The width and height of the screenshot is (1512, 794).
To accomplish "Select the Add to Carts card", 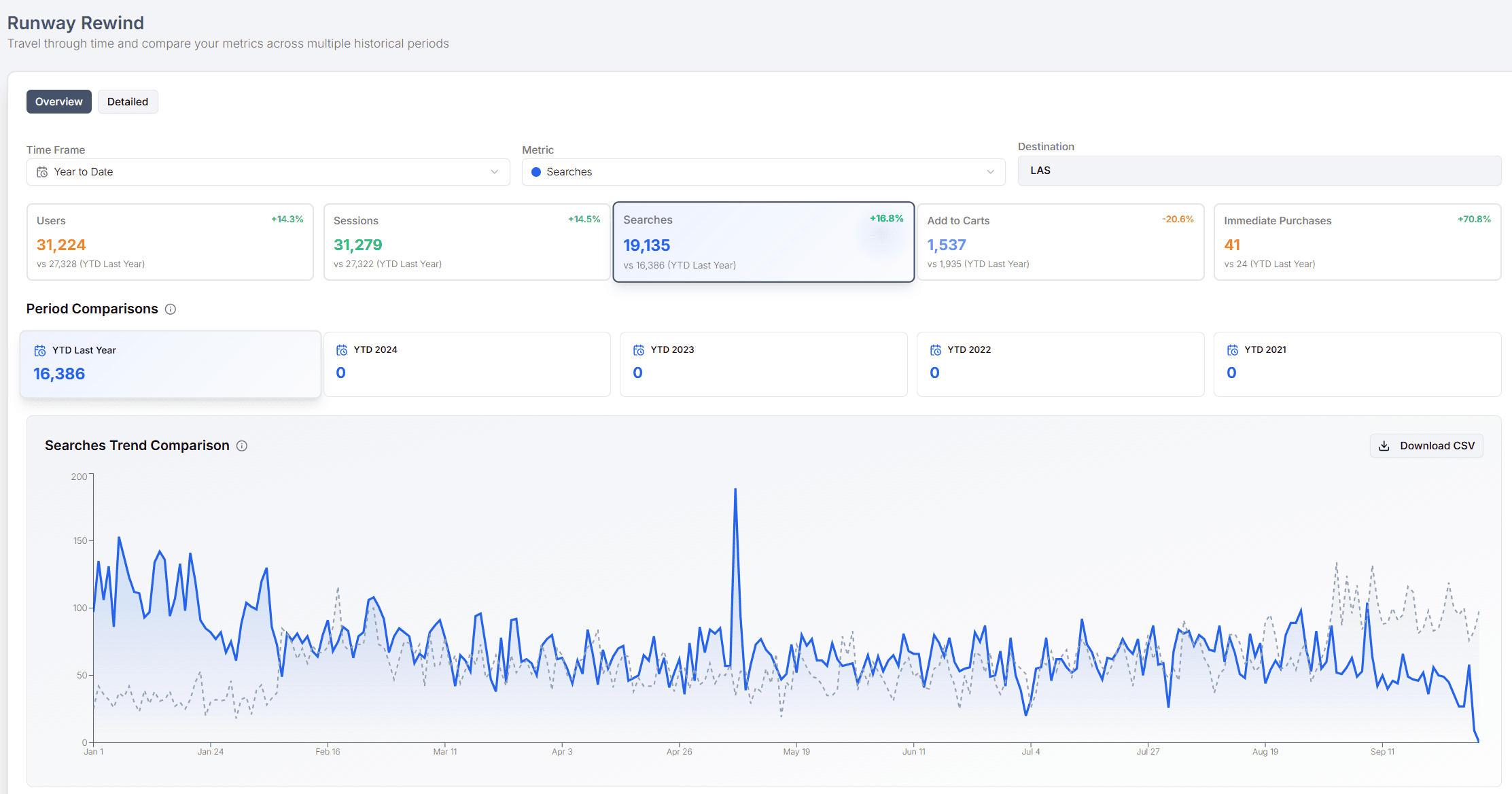I will click(x=1060, y=242).
